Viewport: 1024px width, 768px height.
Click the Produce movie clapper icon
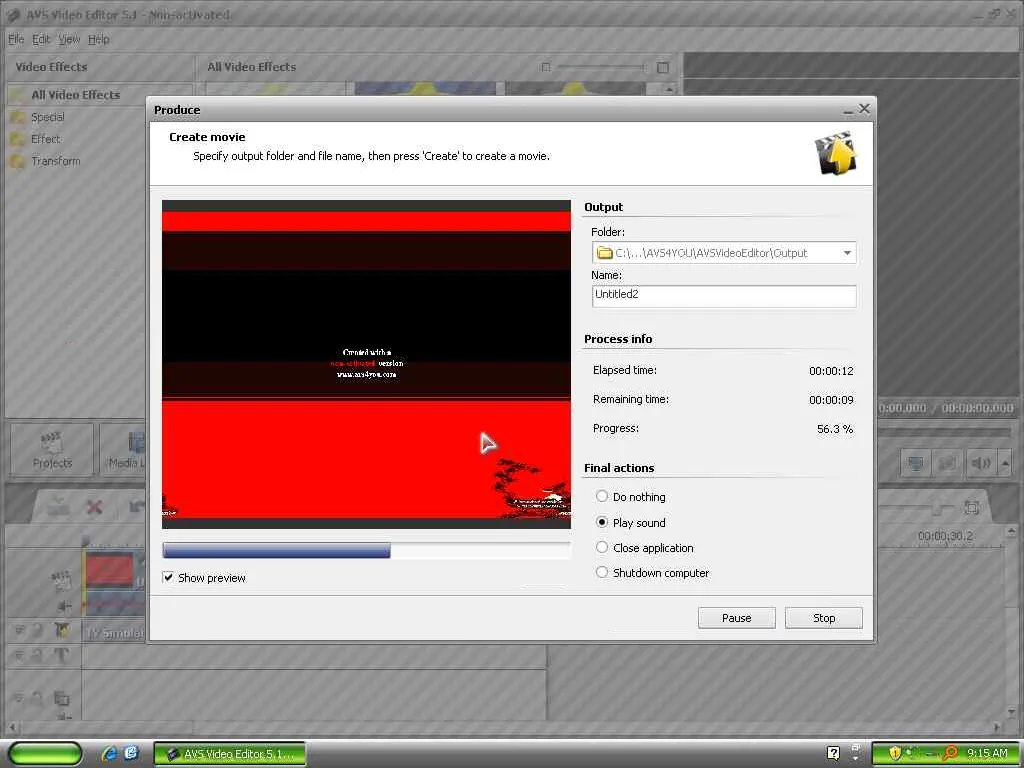click(835, 153)
